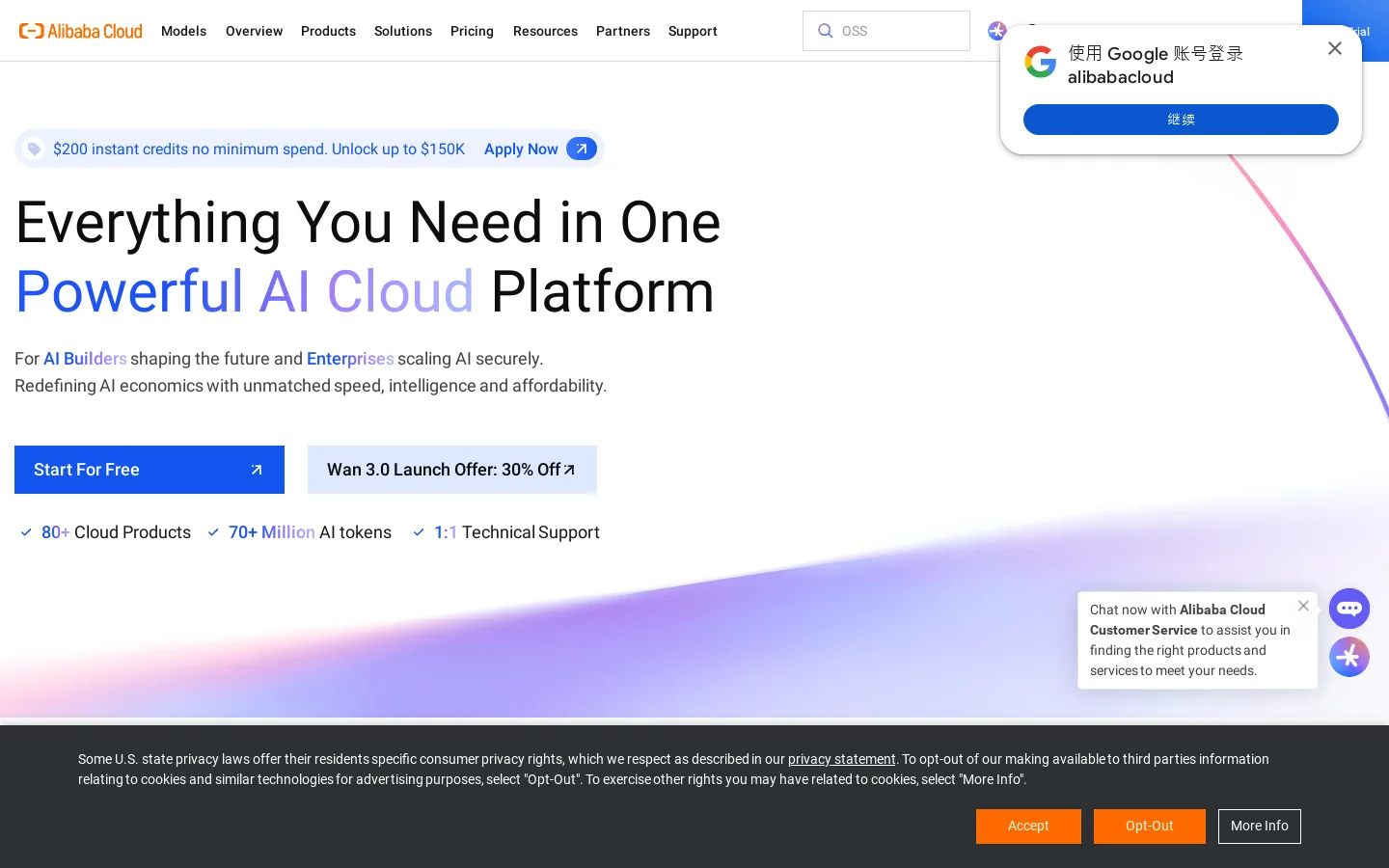This screenshot has height=868, width=1389.
Task: Close the Google sign-in popup
Action: pos(1335,48)
